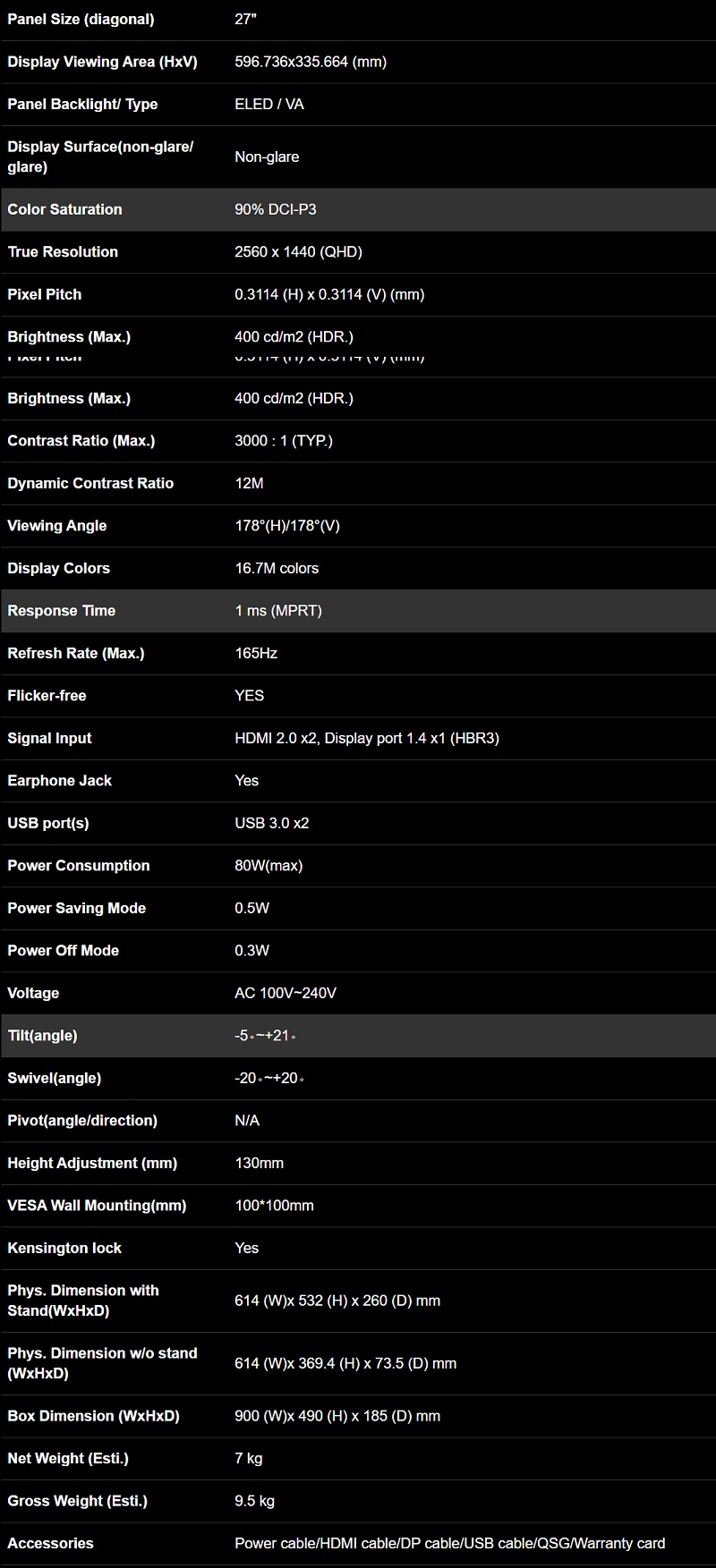Select the AC 100V~240V voltage value
This screenshot has width=716, height=1568.
coord(285,993)
